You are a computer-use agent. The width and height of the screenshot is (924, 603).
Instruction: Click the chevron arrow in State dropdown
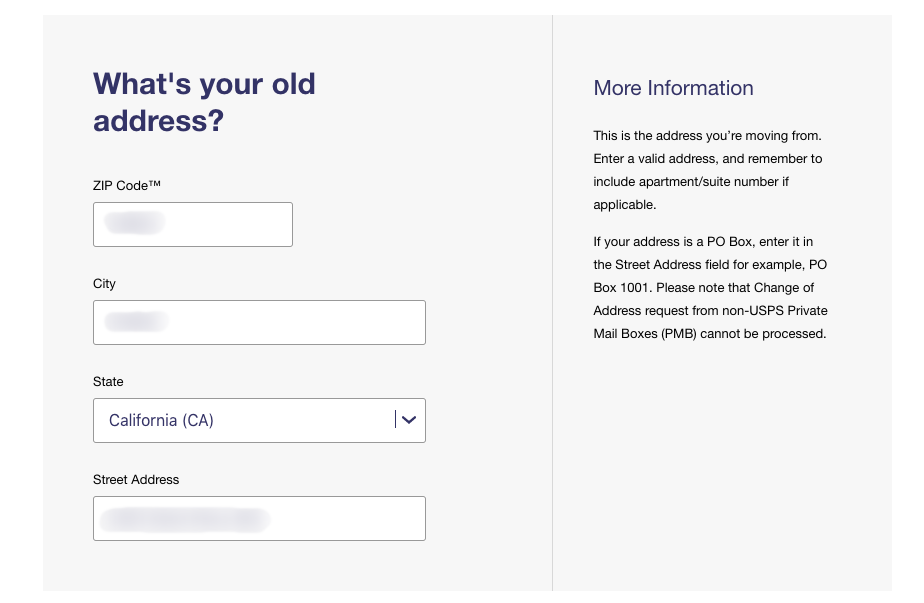(409, 420)
